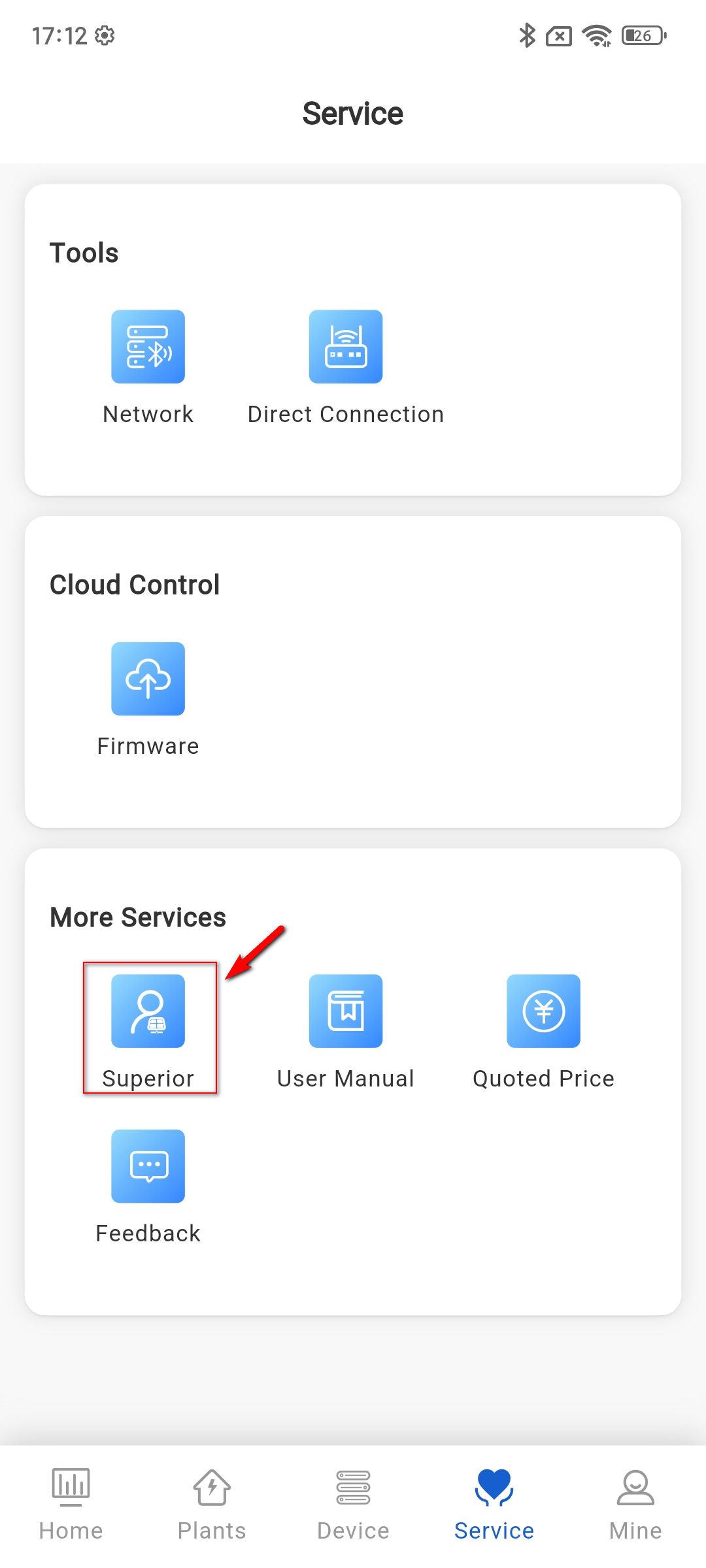Tap the Wi-Fi status bar icon
The height and width of the screenshot is (1568, 706).
pos(597,35)
